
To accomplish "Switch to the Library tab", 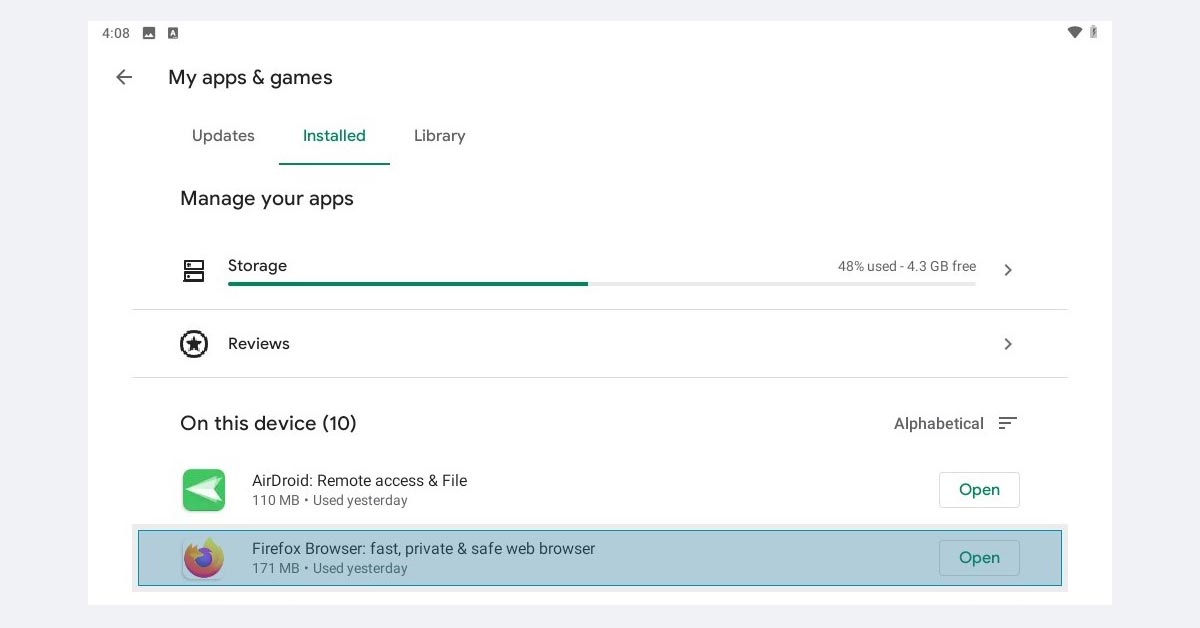I will pos(440,136).
